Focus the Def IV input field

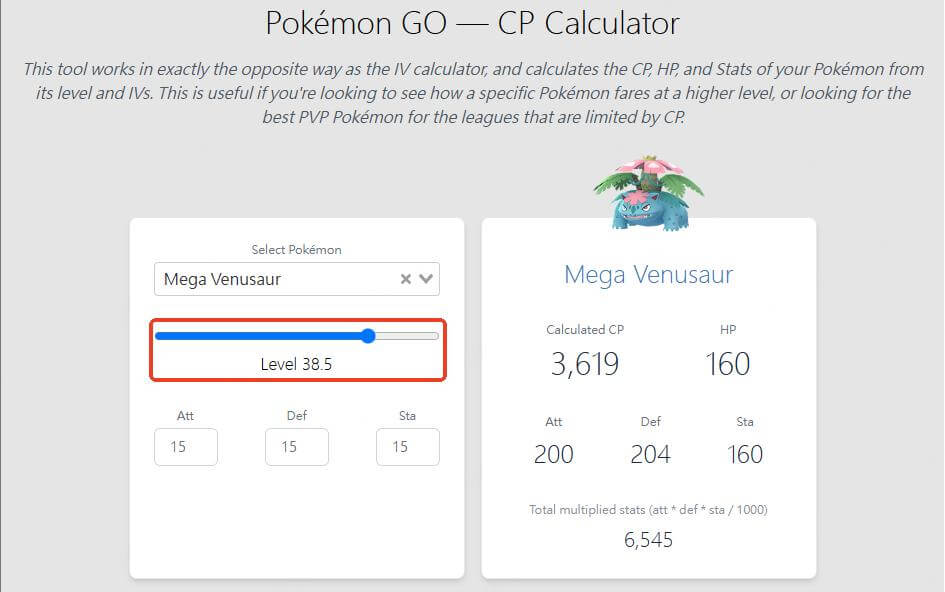click(x=297, y=447)
